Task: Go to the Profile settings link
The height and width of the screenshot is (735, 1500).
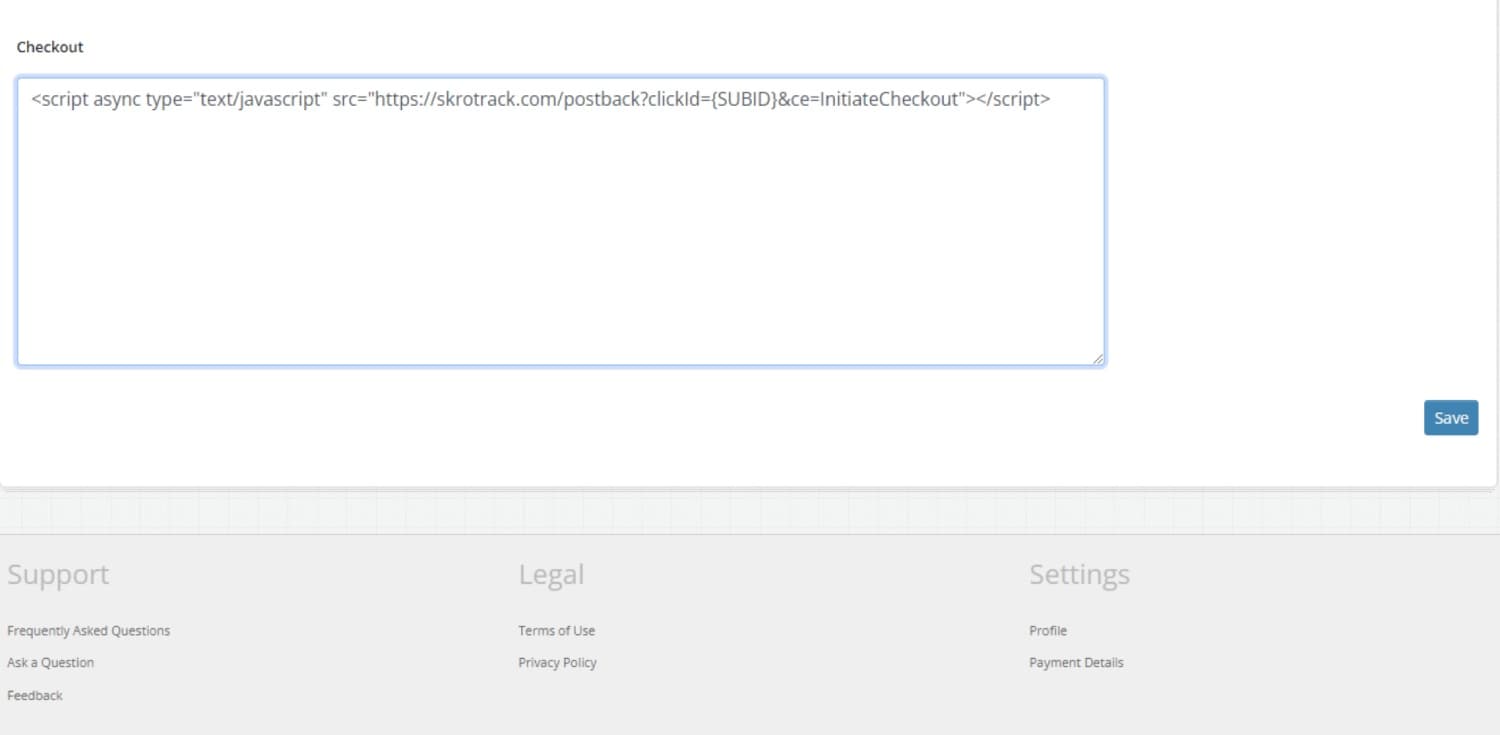Action: tap(1048, 631)
